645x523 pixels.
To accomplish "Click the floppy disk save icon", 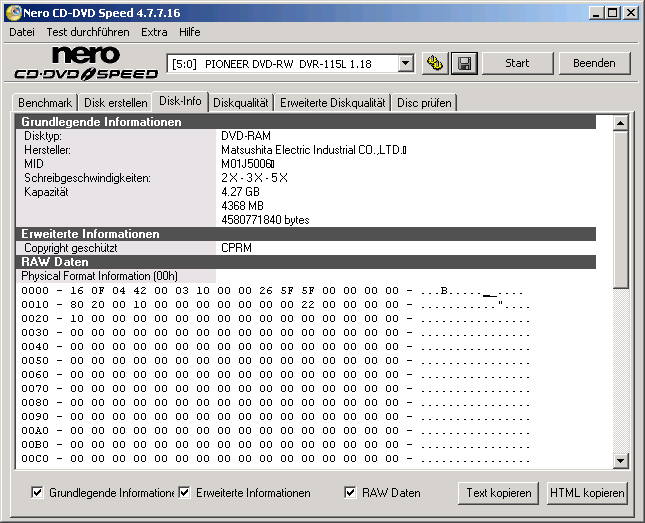I will pyautogui.click(x=464, y=63).
